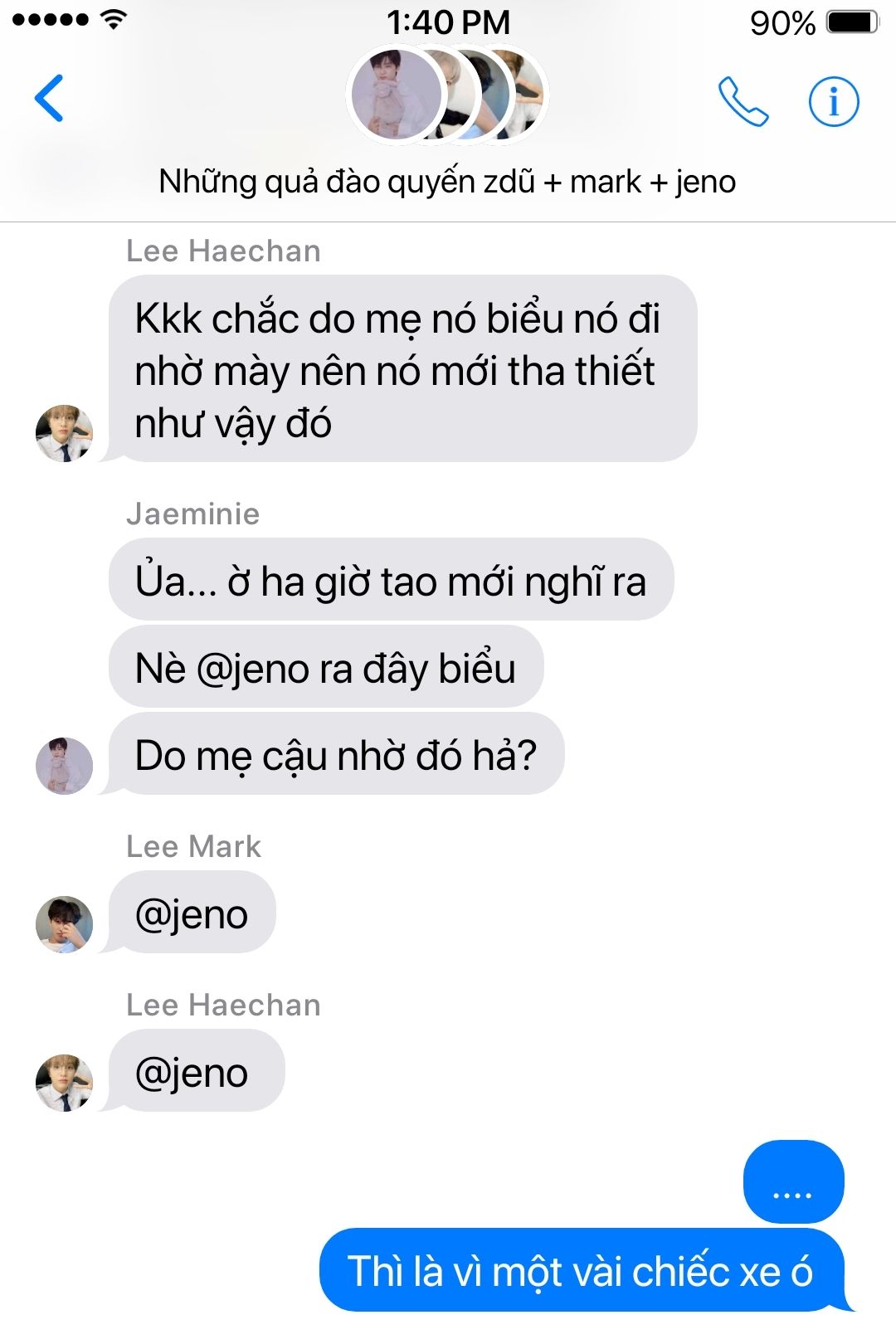Viewport: 896px width, 1344px height.
Task: Tap the group chat avatar cluster
Action: coord(447,94)
